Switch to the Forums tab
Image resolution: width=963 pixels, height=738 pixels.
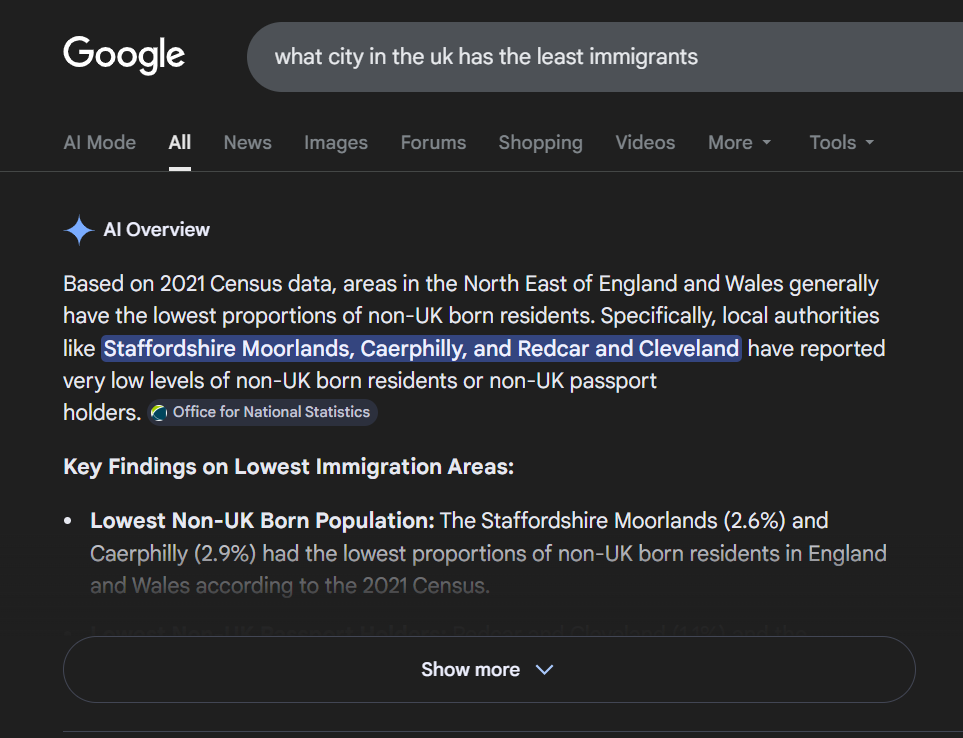[x=433, y=142]
